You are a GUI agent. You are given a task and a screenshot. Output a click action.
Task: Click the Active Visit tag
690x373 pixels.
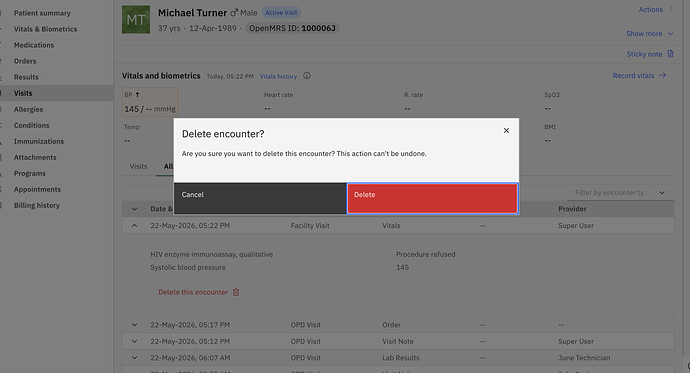pos(281,13)
